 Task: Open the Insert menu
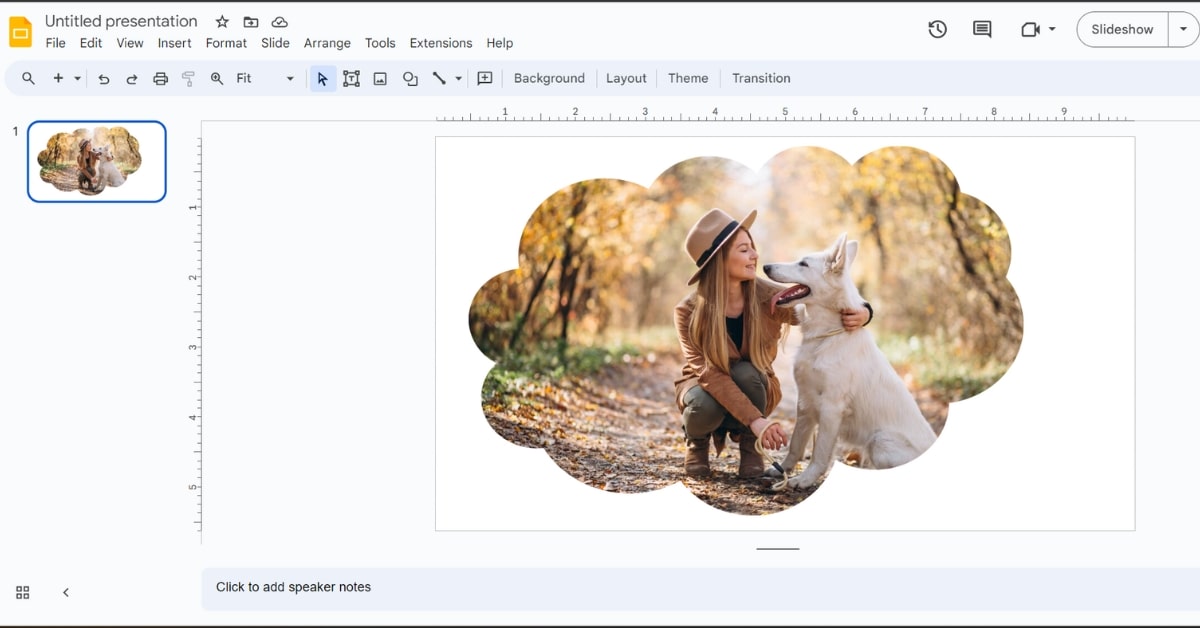[x=175, y=43]
